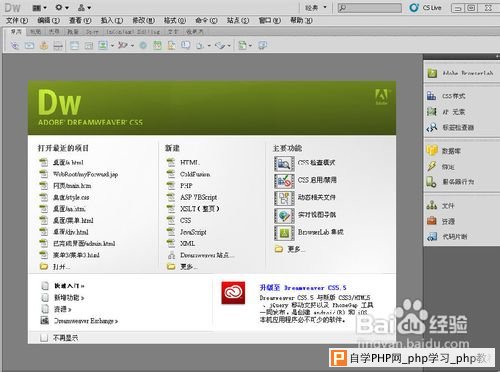This screenshot has height=372, width=500.
Task: Click the BrowserLab 集成 feature icon
Action: (x=284, y=233)
